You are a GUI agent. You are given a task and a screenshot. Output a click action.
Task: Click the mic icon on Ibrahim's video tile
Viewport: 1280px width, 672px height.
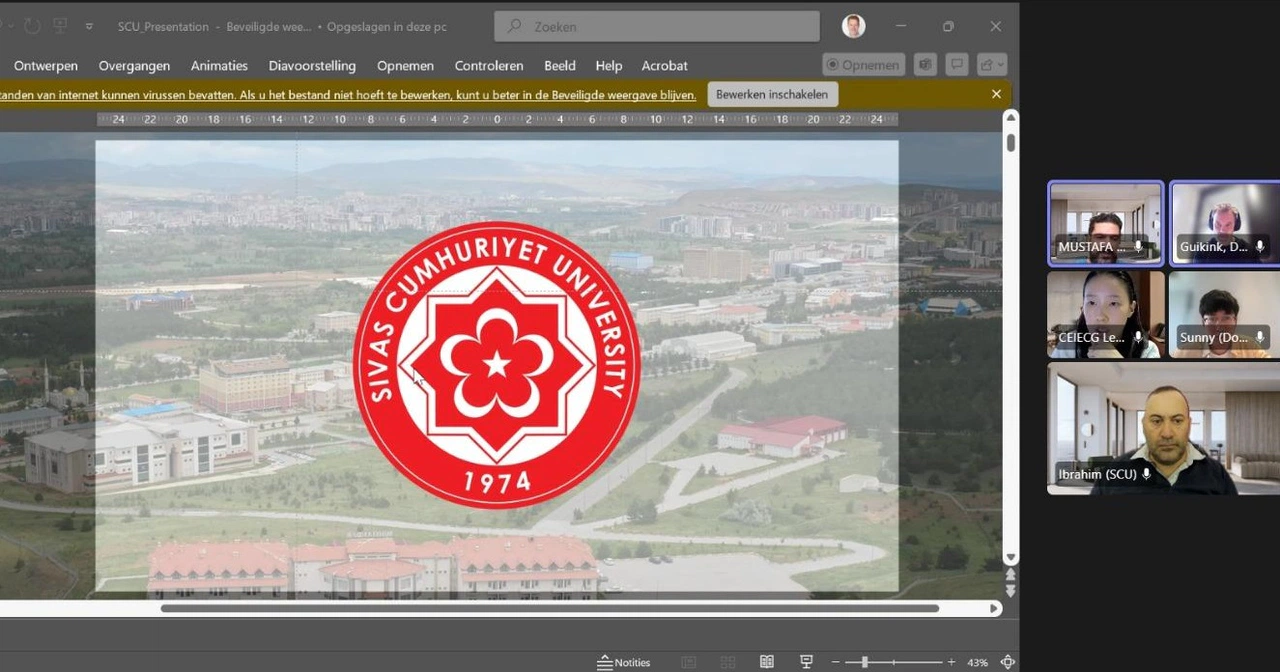tap(1147, 474)
